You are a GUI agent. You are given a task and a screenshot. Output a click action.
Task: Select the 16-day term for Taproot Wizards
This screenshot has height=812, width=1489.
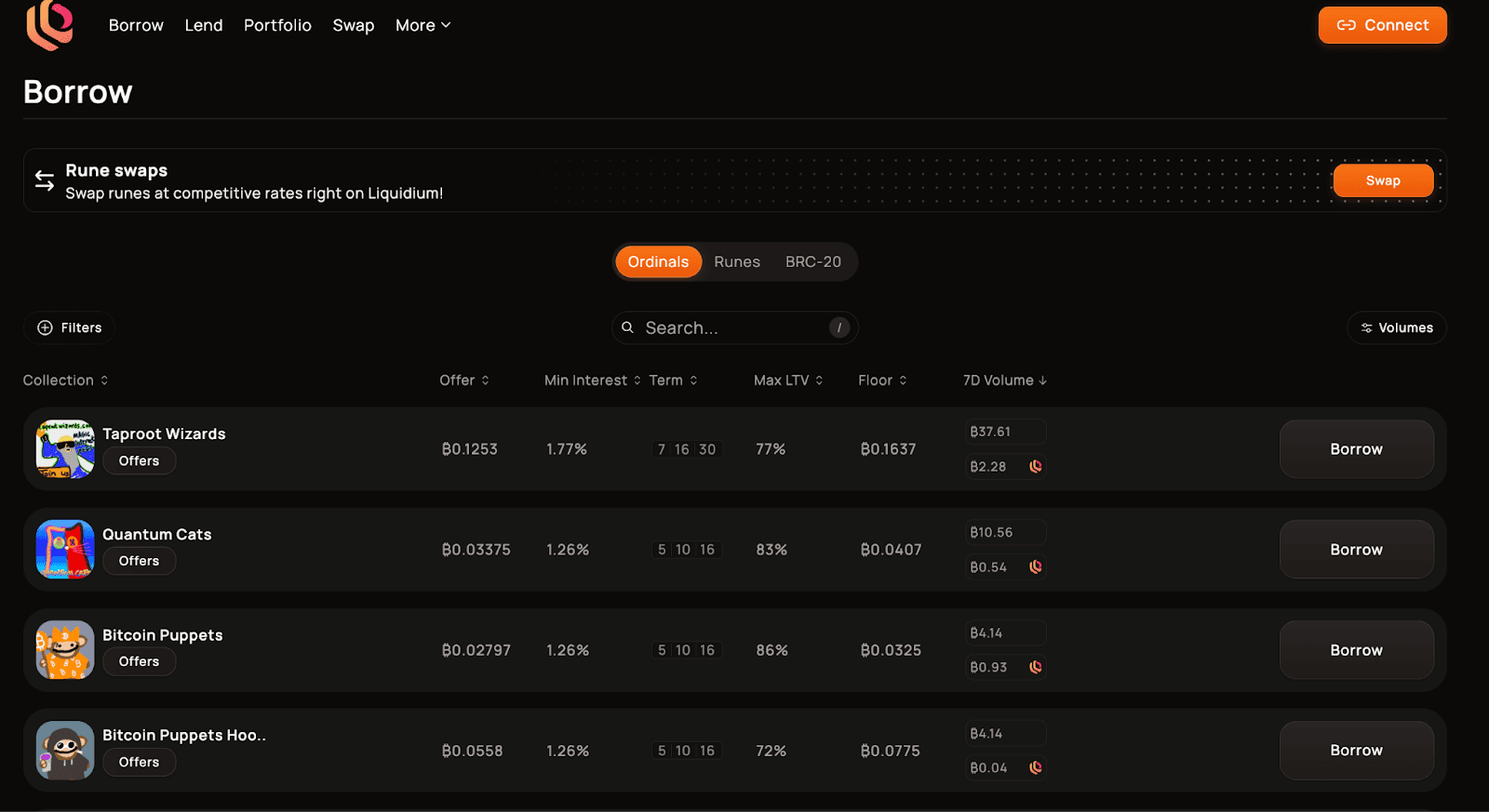coord(682,449)
